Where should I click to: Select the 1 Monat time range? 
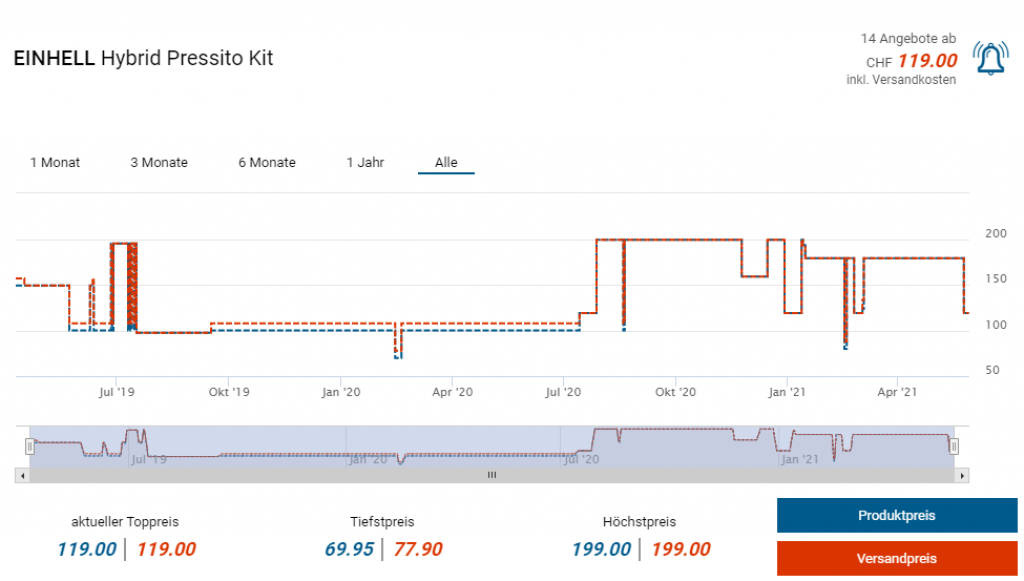point(55,162)
